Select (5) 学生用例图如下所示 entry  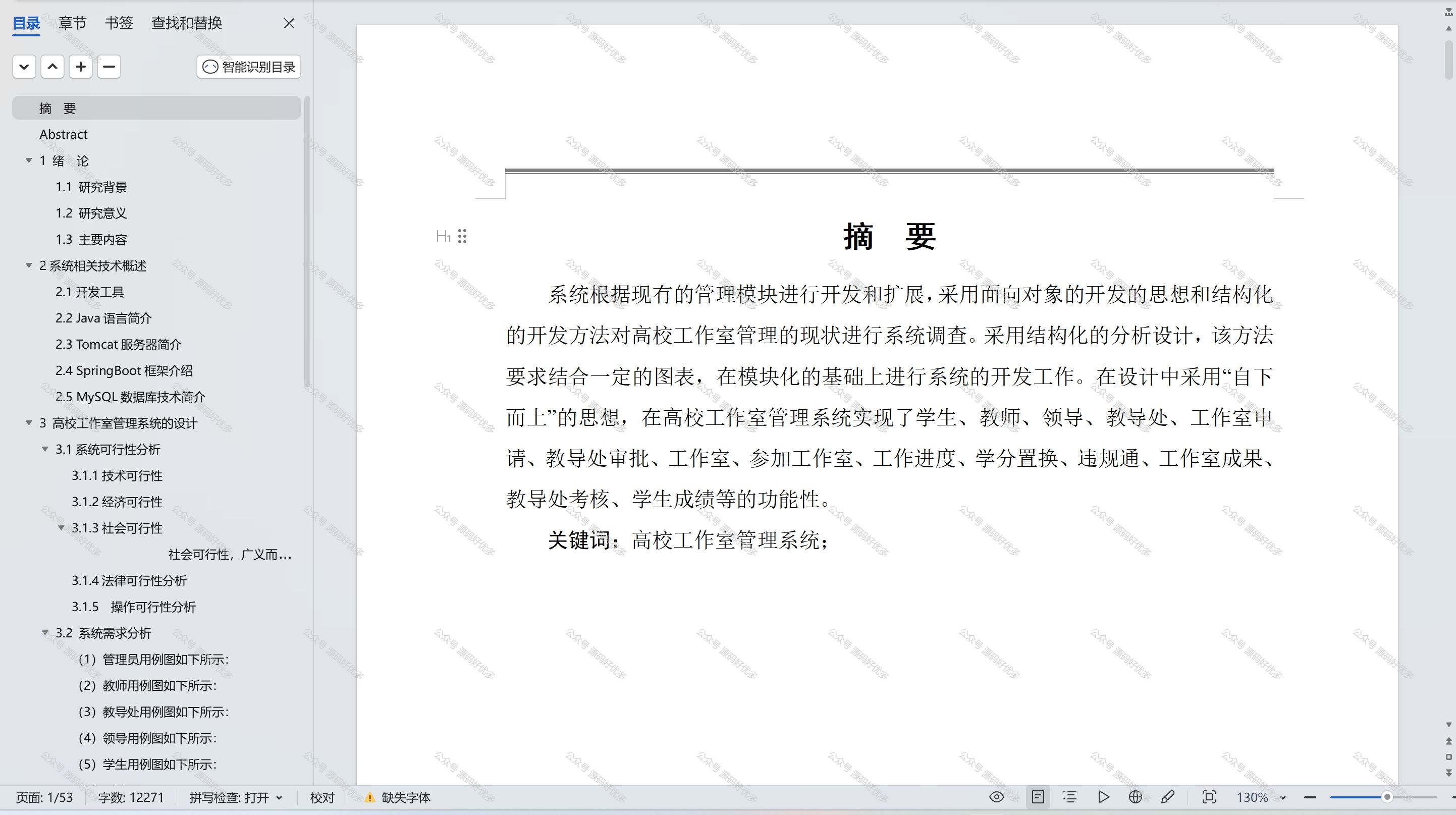pos(147,765)
